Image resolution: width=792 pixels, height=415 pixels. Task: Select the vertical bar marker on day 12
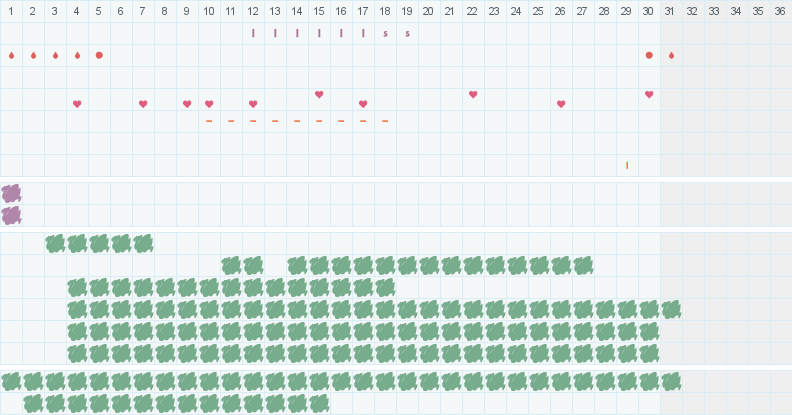[253, 33]
